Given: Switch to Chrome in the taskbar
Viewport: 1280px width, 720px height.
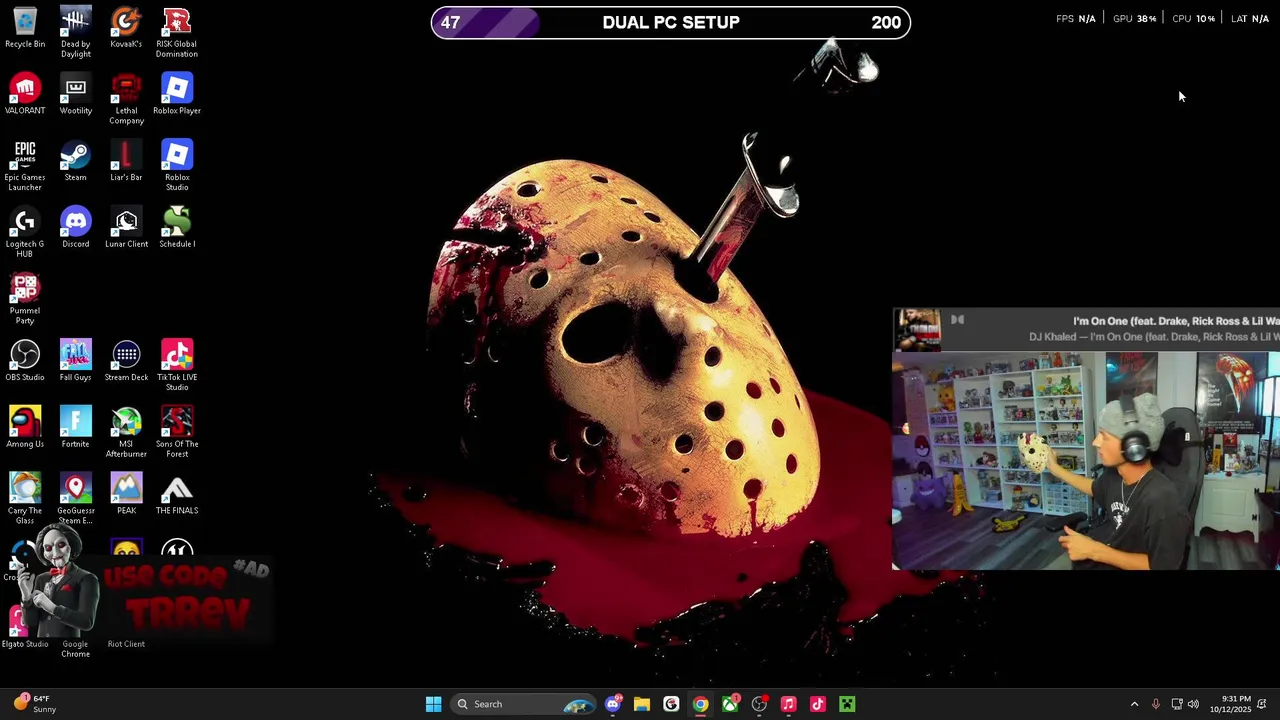Looking at the screenshot, I should pyautogui.click(x=700, y=704).
